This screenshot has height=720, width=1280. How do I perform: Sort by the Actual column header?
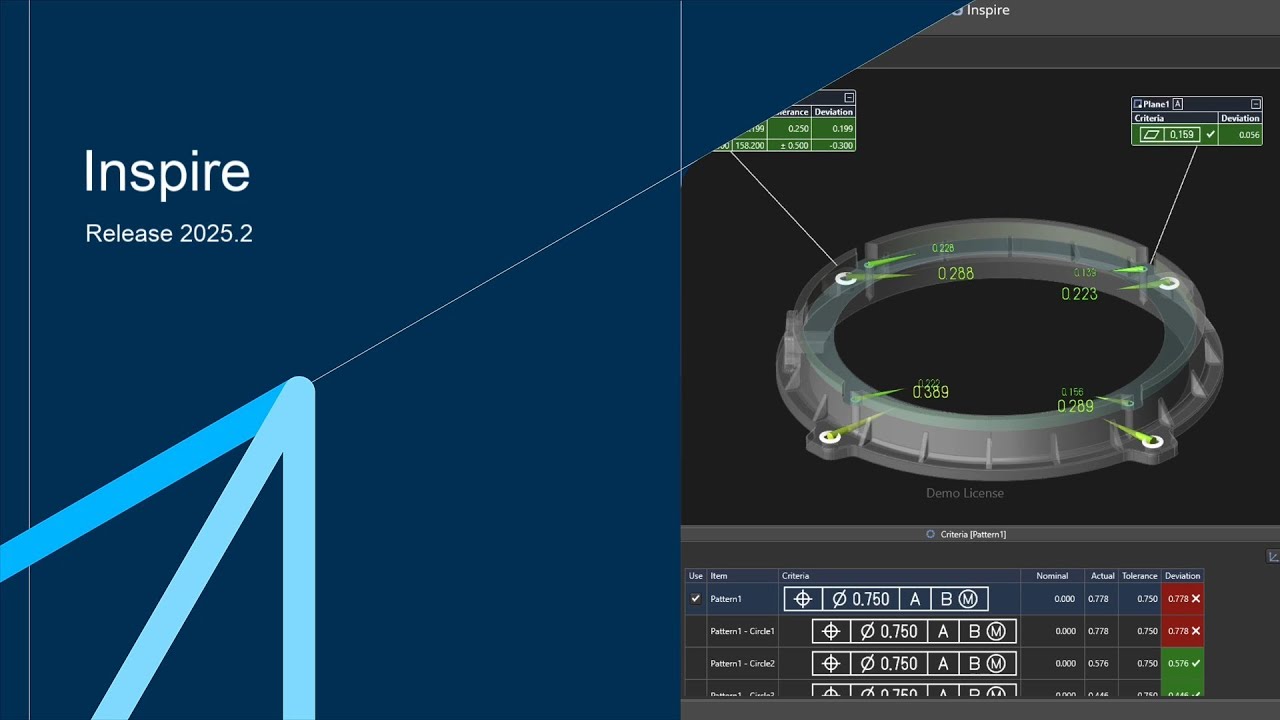[1103, 576]
